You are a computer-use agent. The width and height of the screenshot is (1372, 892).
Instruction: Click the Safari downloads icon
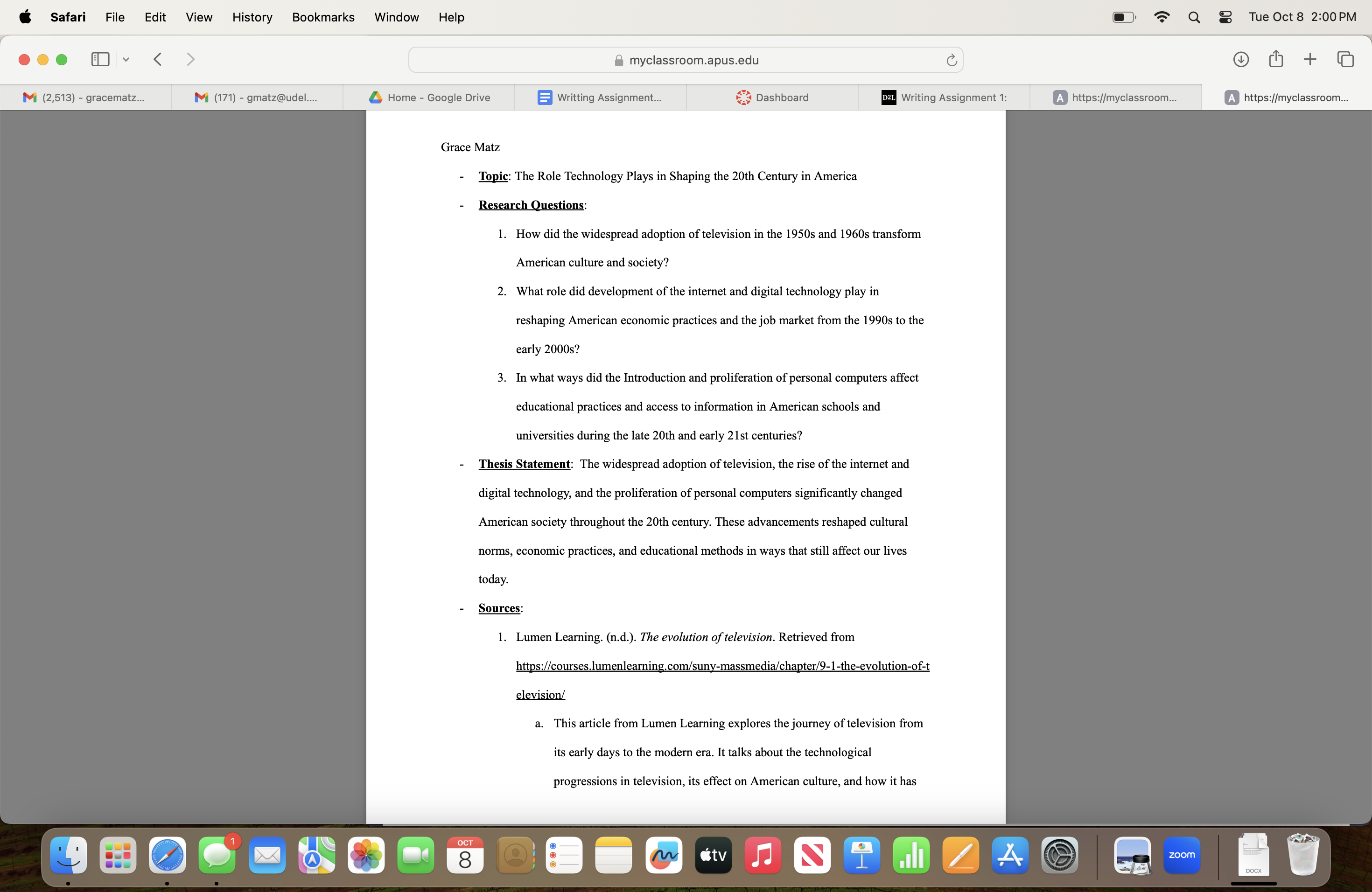pos(1241,59)
